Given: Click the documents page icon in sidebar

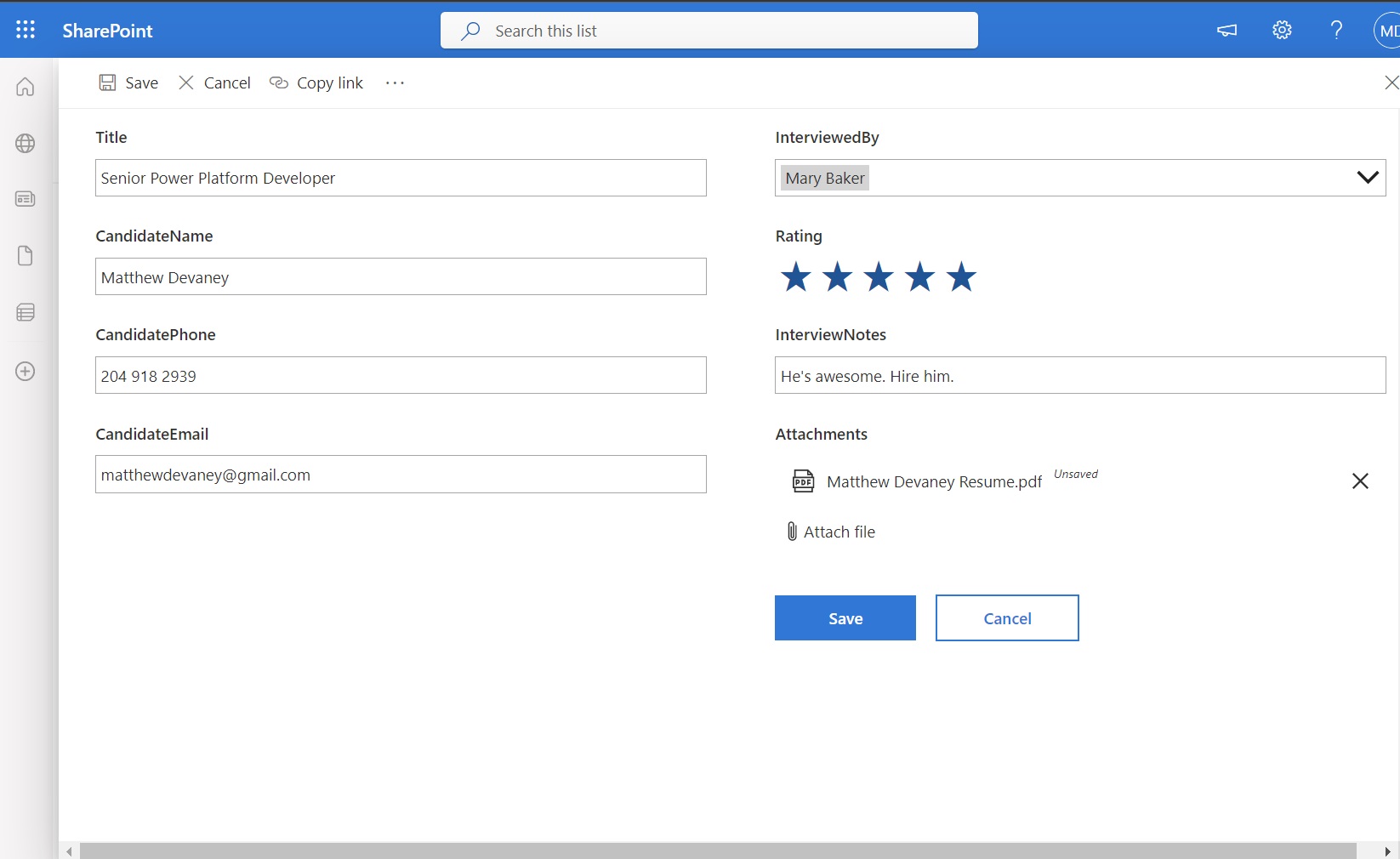Looking at the screenshot, I should (x=25, y=255).
